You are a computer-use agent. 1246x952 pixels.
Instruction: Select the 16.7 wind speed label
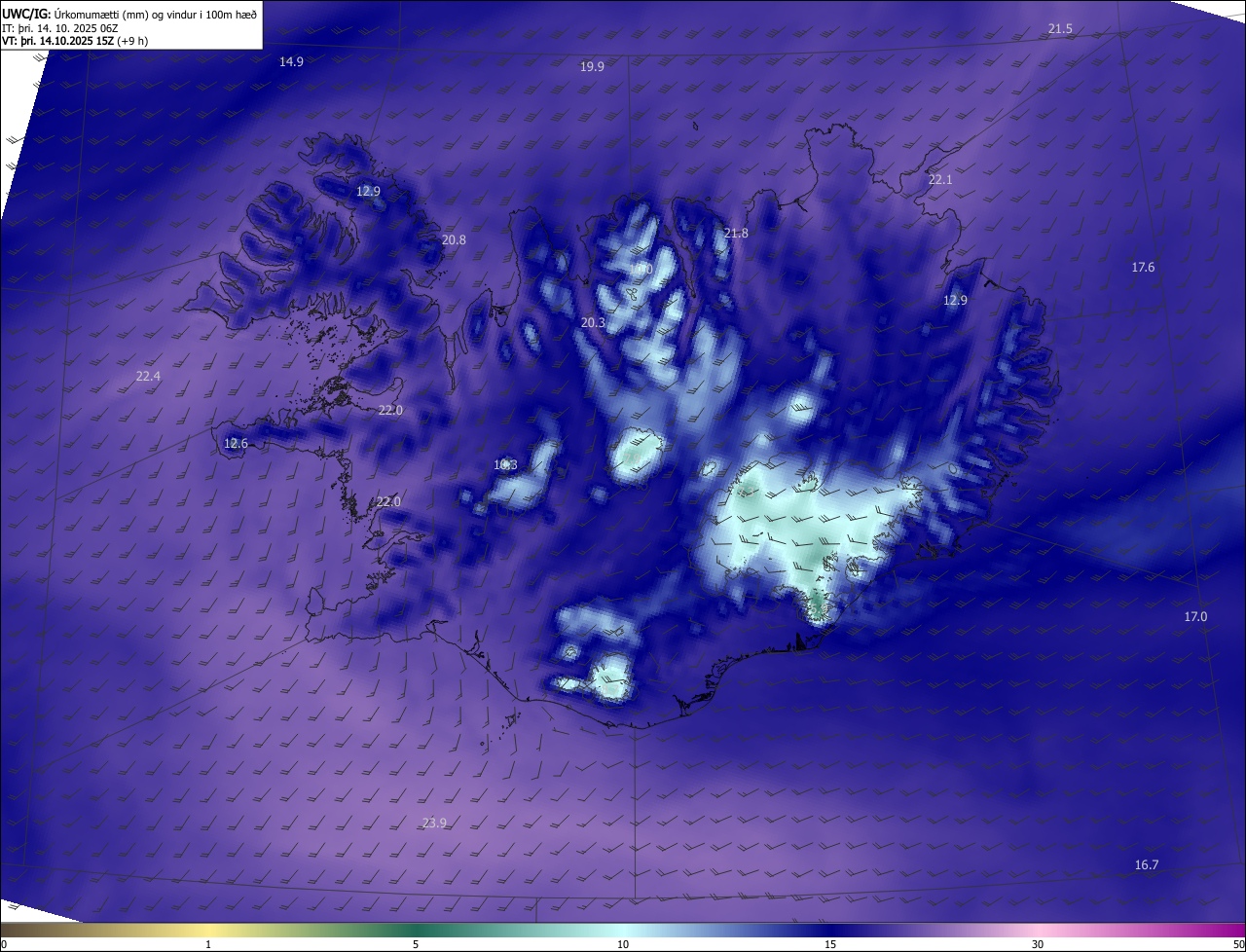1147,864
